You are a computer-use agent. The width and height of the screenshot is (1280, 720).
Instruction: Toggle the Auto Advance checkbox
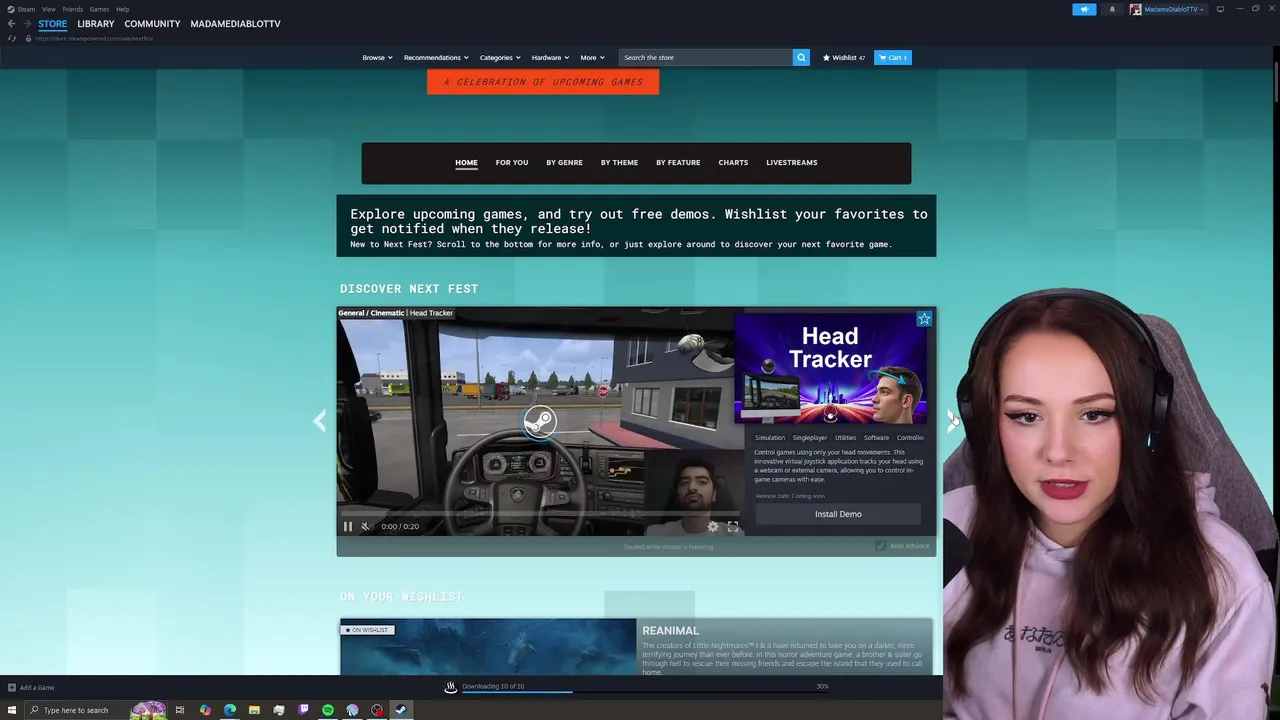(x=880, y=546)
